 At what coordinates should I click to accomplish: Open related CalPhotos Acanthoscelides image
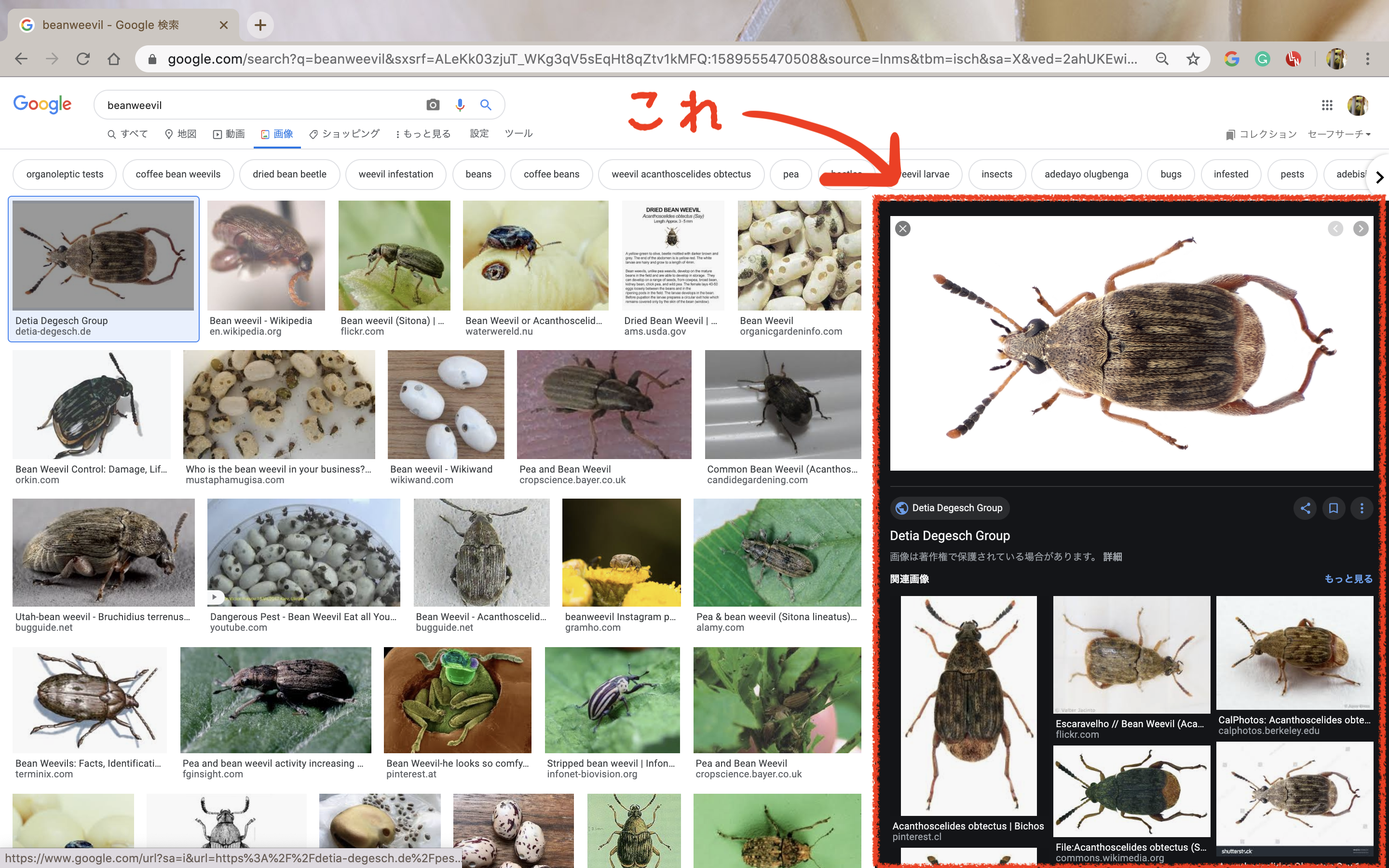click(x=1294, y=653)
